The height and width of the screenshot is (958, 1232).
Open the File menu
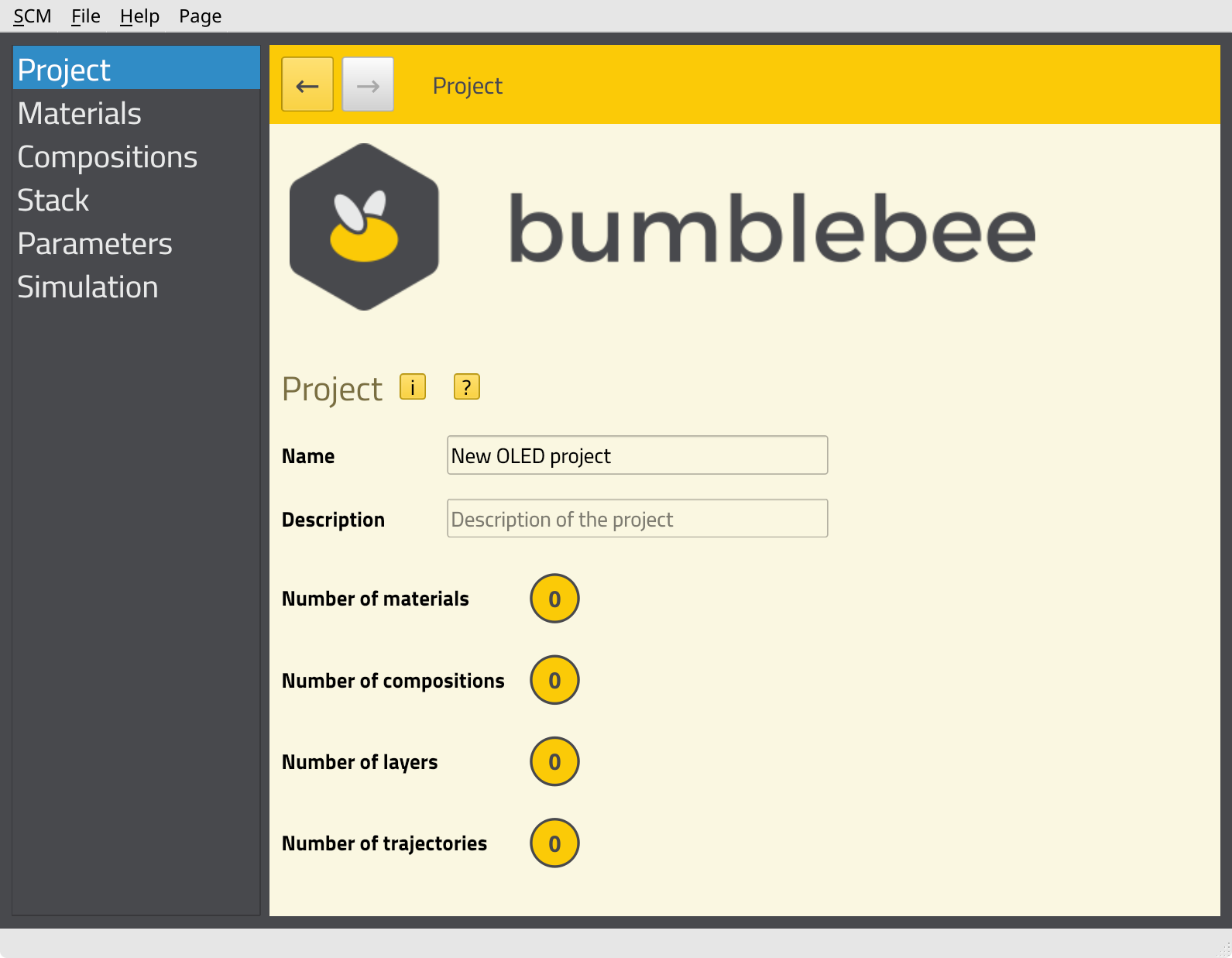(x=86, y=16)
